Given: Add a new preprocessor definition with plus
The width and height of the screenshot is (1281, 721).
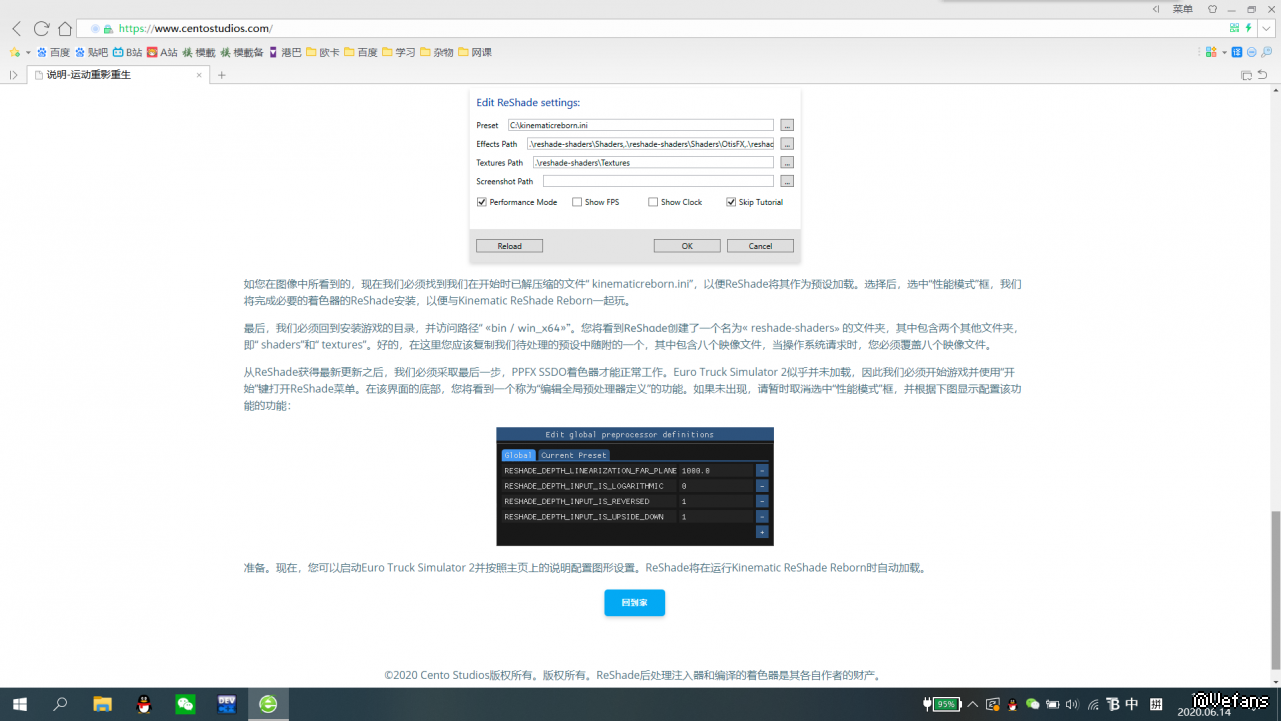Looking at the screenshot, I should pos(762,532).
